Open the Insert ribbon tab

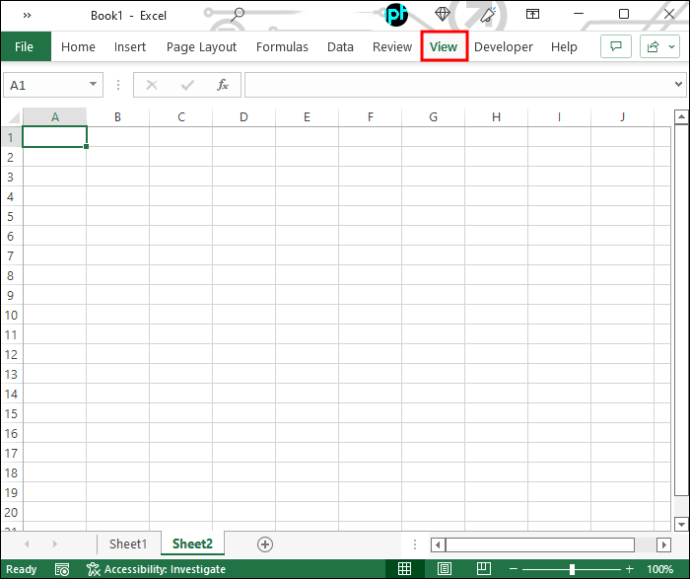point(129,47)
